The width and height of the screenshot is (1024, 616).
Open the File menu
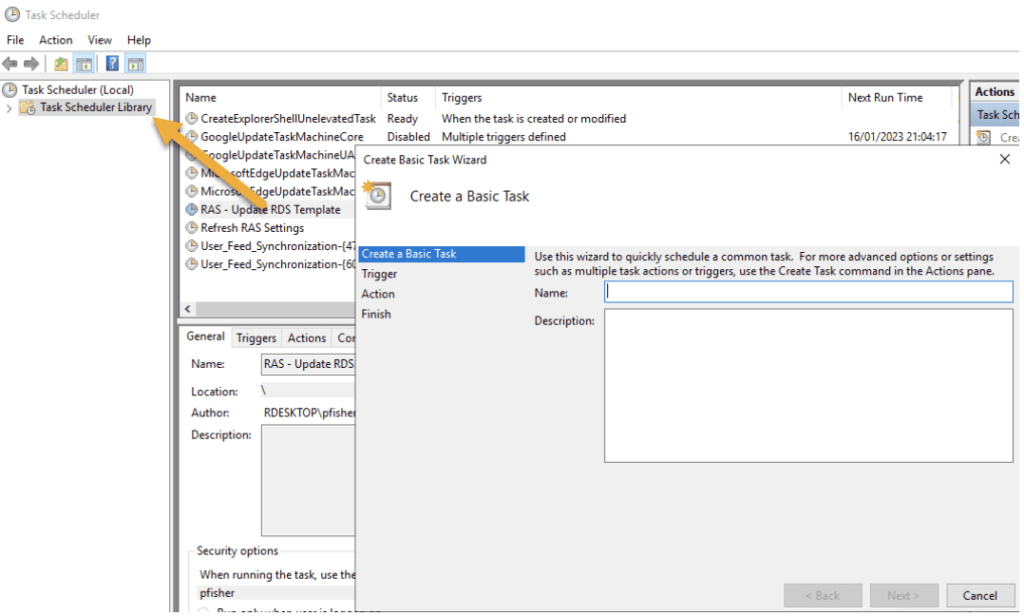click(x=15, y=40)
